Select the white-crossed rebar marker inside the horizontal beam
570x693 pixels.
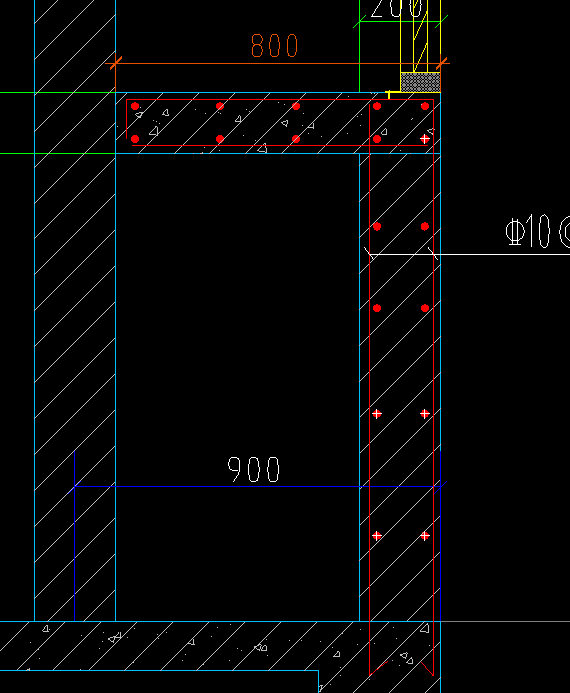[425, 139]
